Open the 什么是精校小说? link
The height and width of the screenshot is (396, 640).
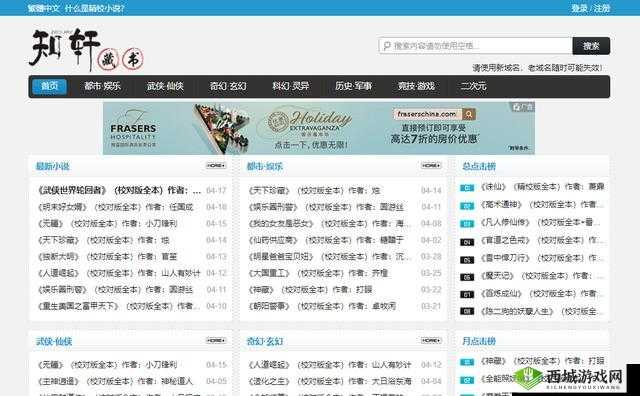tap(95, 8)
